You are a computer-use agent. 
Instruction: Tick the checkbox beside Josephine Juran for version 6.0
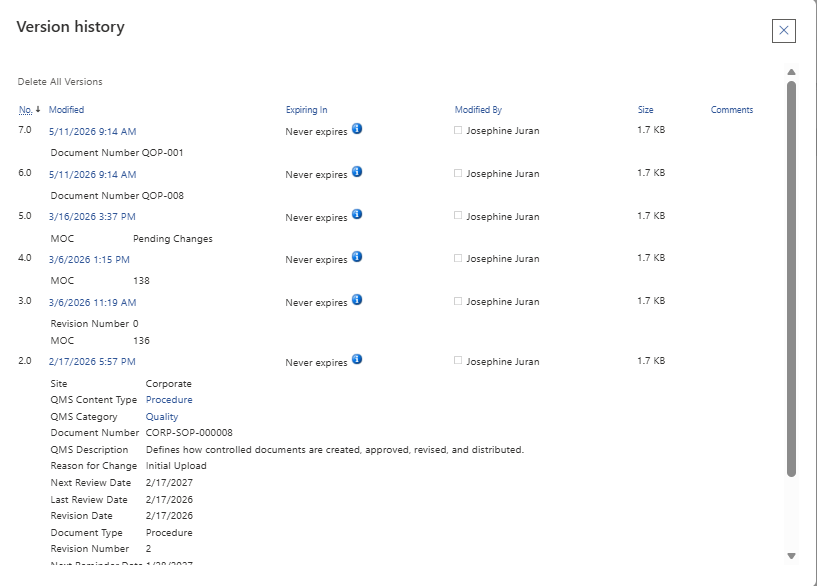click(458, 173)
